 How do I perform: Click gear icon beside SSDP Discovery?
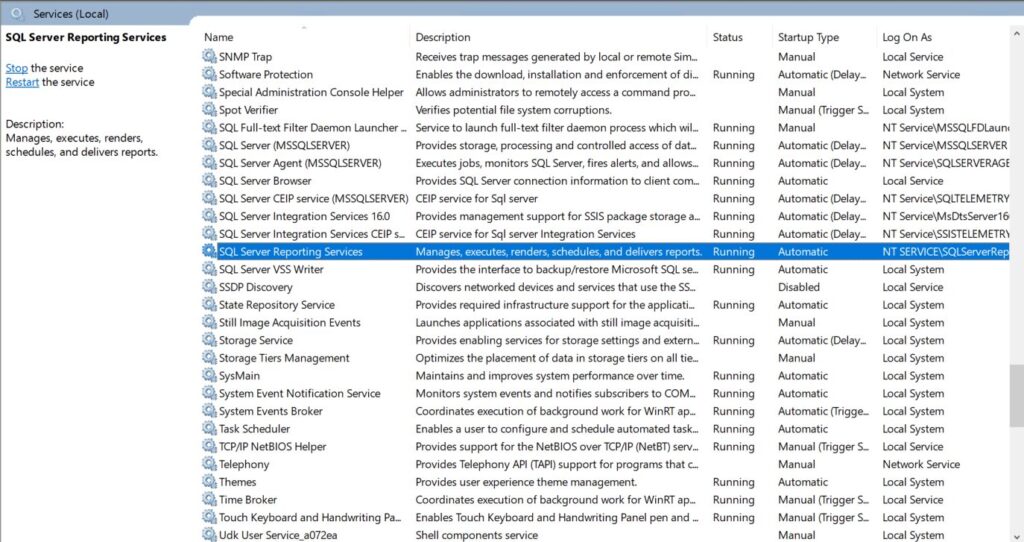tap(209, 286)
